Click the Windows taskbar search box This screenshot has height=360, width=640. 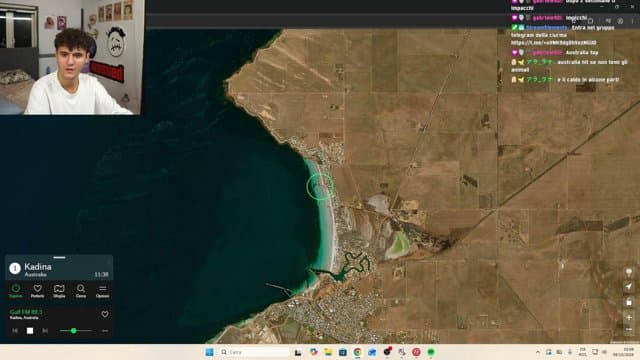(254, 352)
